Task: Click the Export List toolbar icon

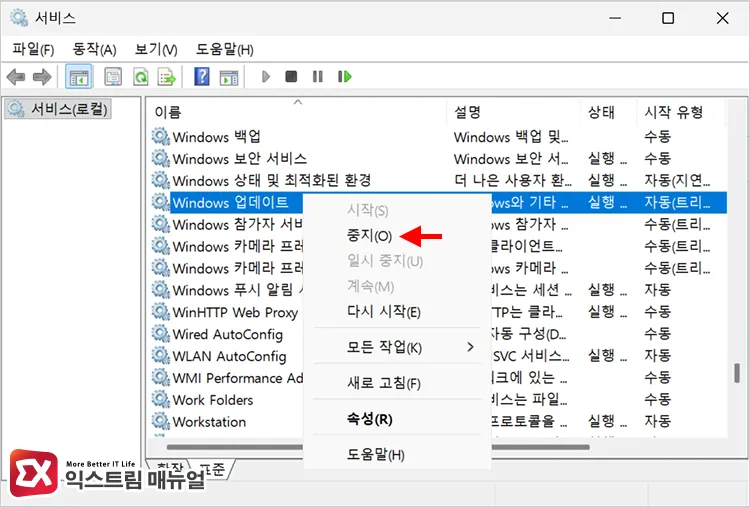Action: tap(167, 77)
